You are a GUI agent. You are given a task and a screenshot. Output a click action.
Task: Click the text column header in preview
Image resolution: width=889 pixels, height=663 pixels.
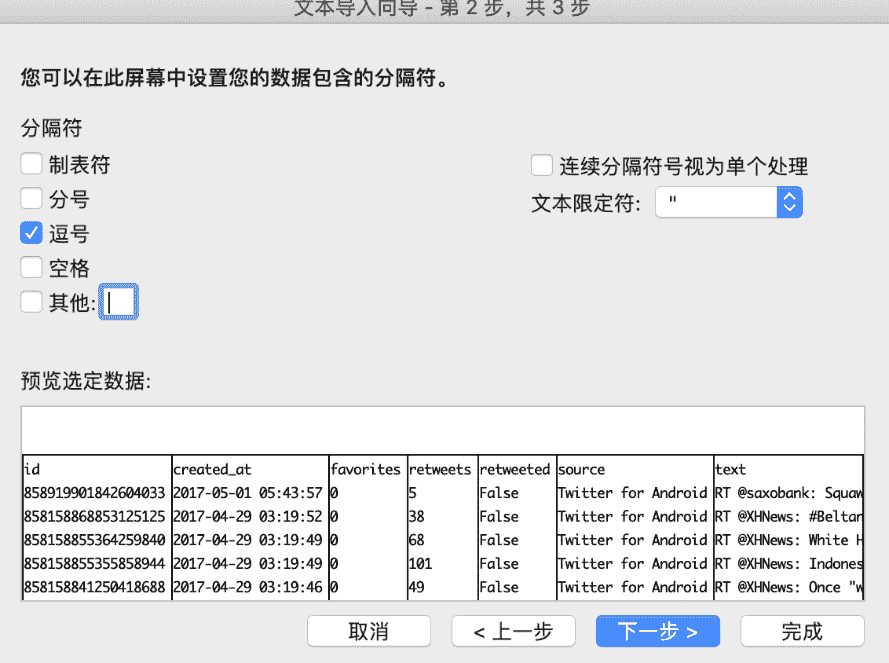[x=786, y=469]
